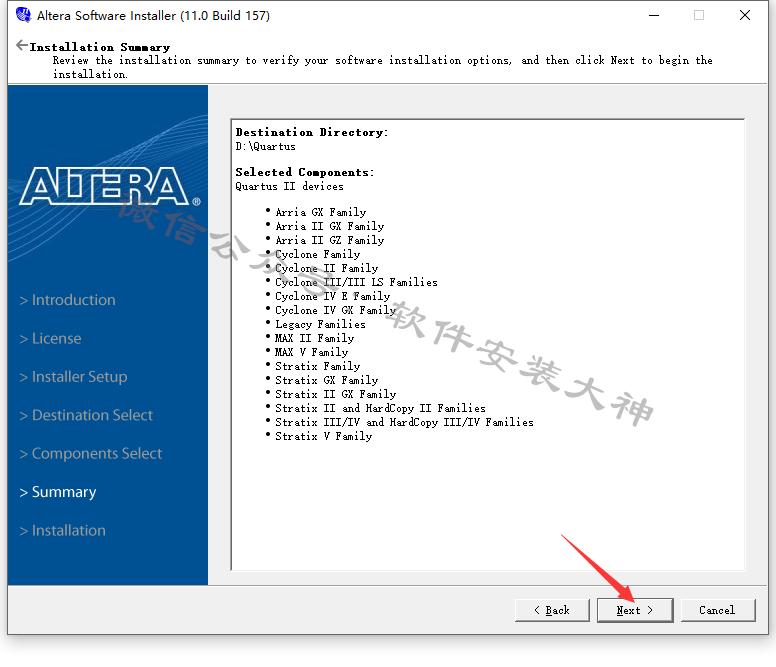Click Cyclone Family entry

click(318, 254)
